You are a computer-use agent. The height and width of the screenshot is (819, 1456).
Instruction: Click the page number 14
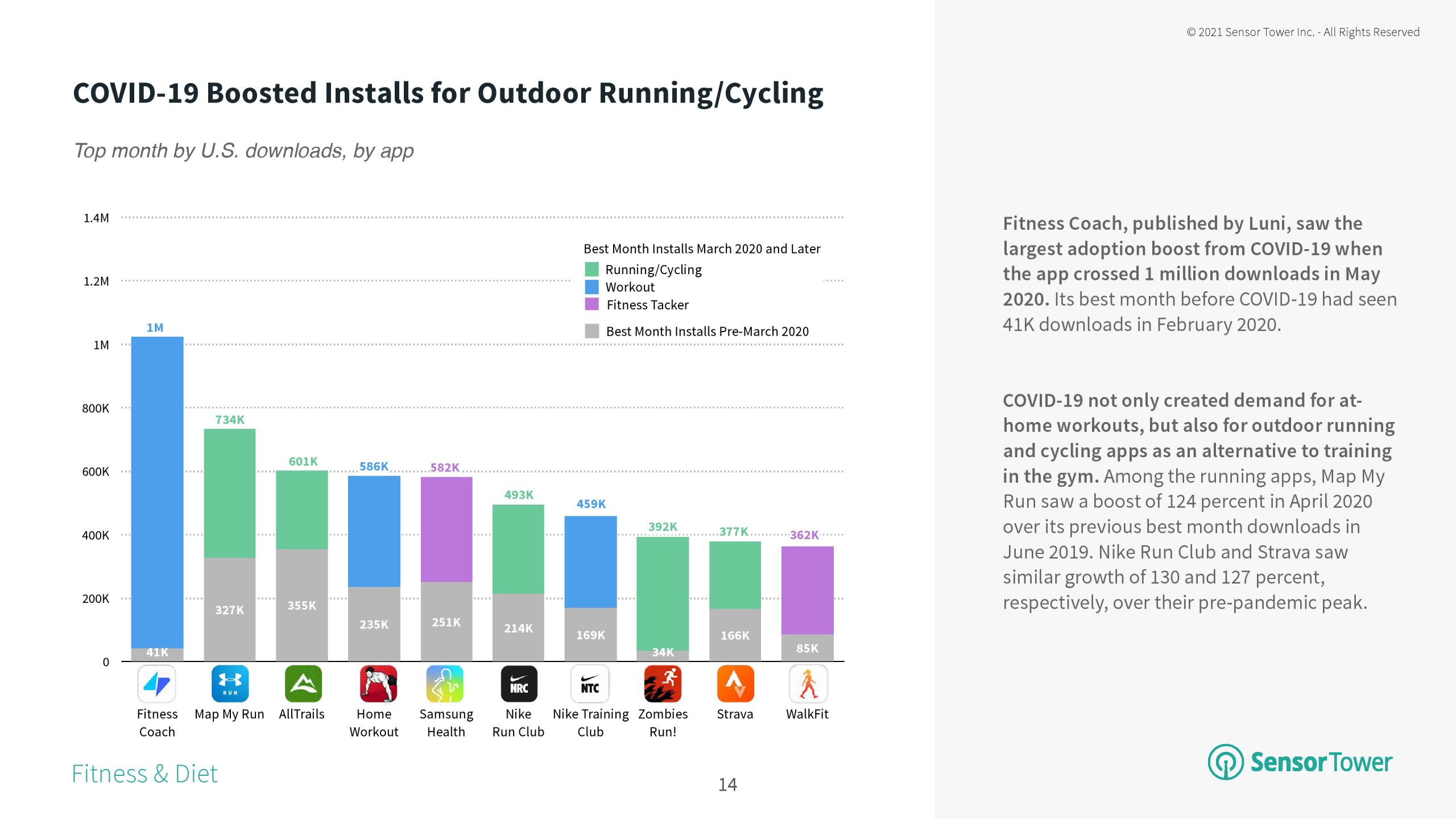[x=727, y=785]
